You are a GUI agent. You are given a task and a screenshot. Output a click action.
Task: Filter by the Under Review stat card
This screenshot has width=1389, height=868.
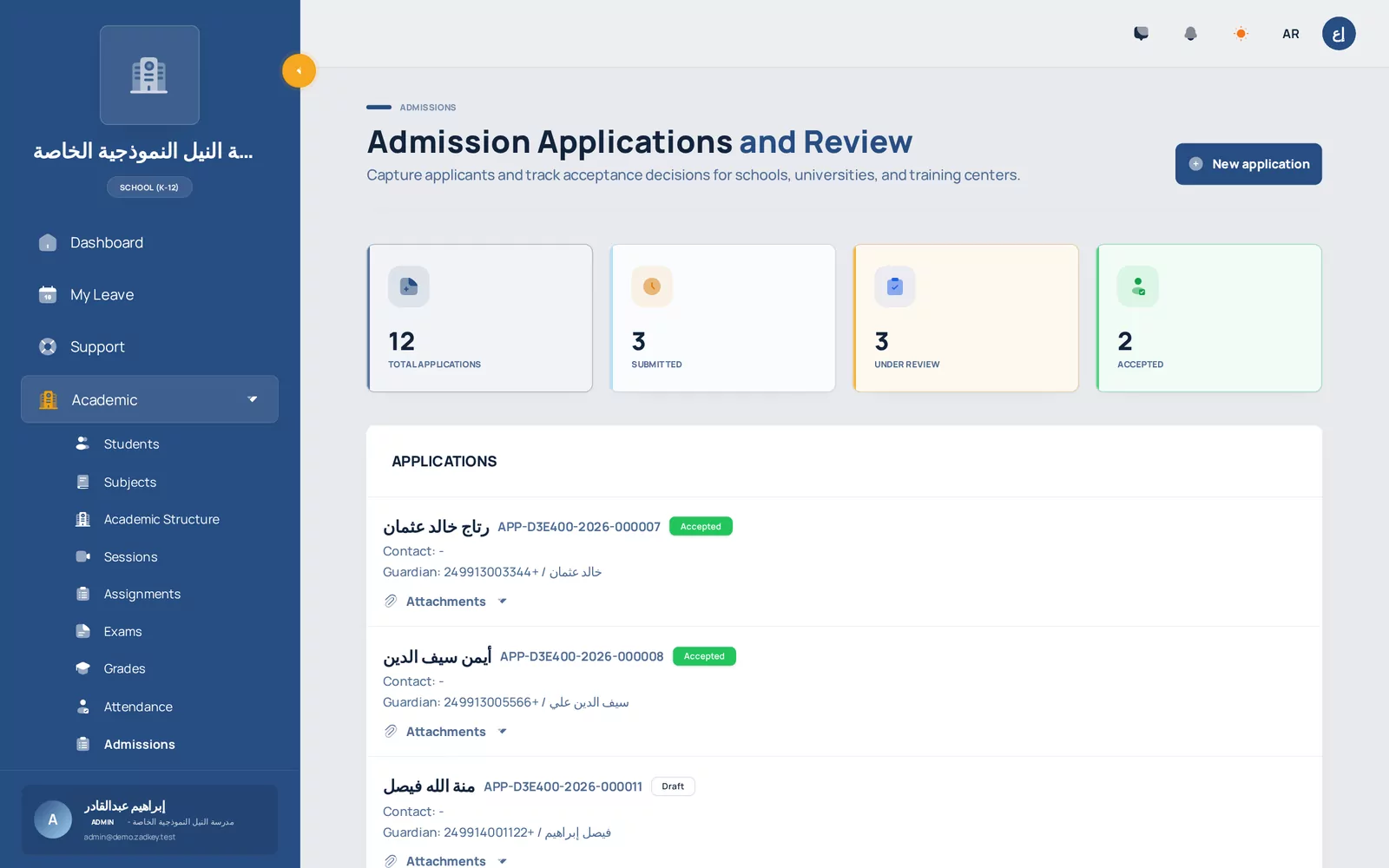pos(966,318)
